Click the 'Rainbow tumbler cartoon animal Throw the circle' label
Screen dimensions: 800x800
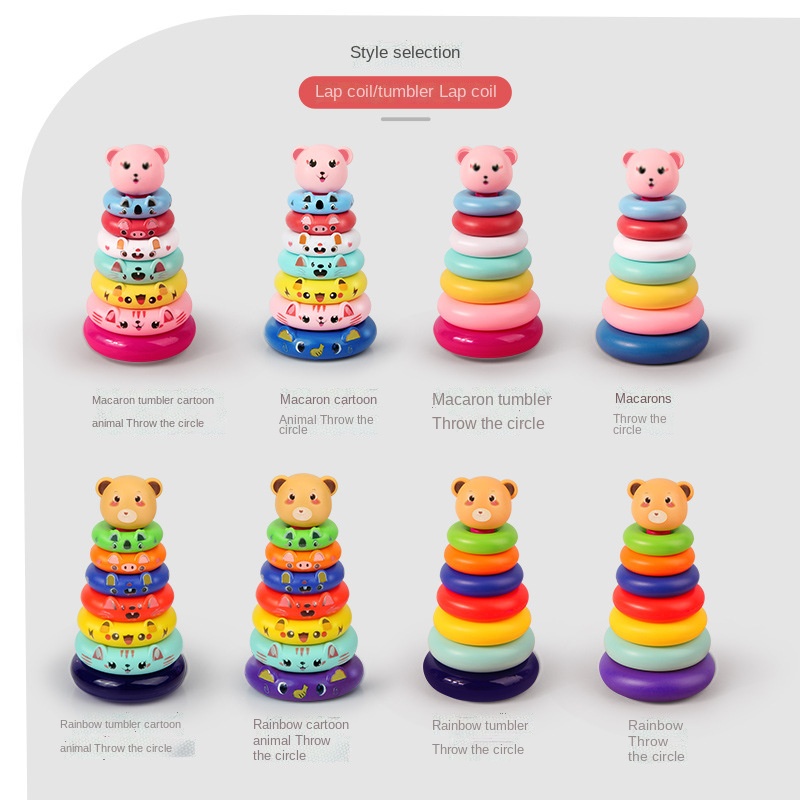[x=120, y=736]
